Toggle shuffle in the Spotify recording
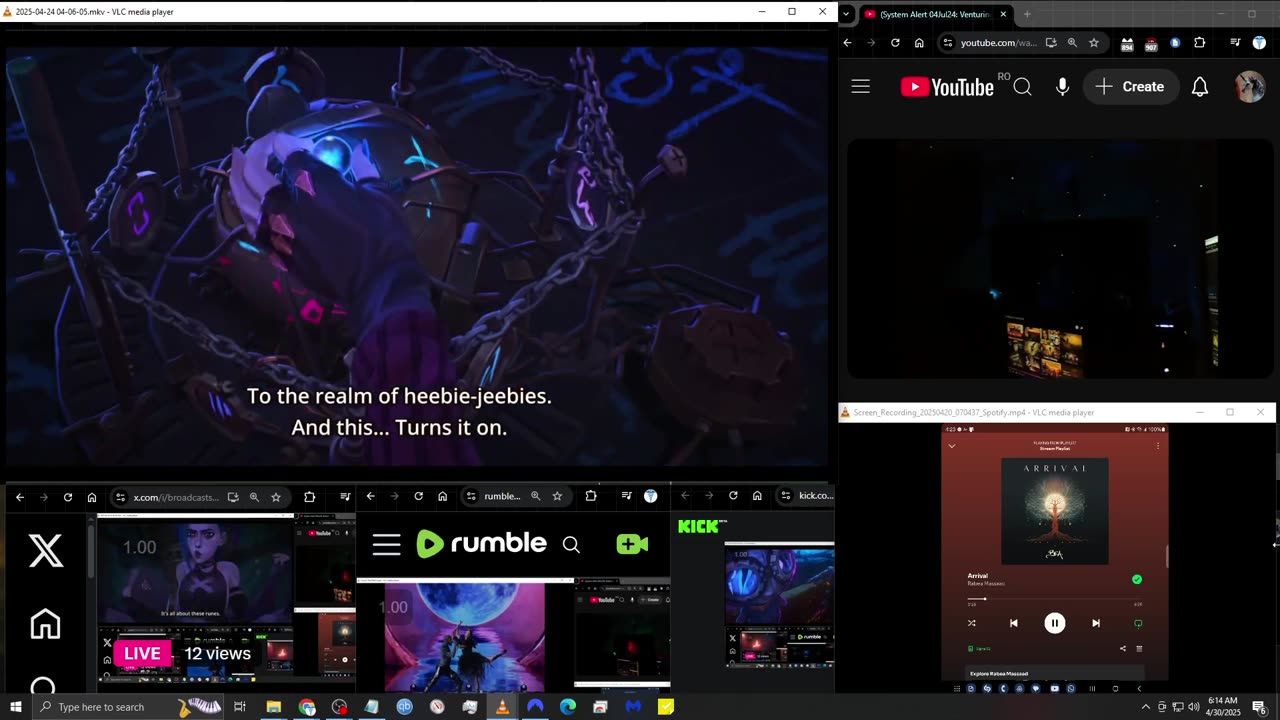1280x720 pixels. coord(971,623)
